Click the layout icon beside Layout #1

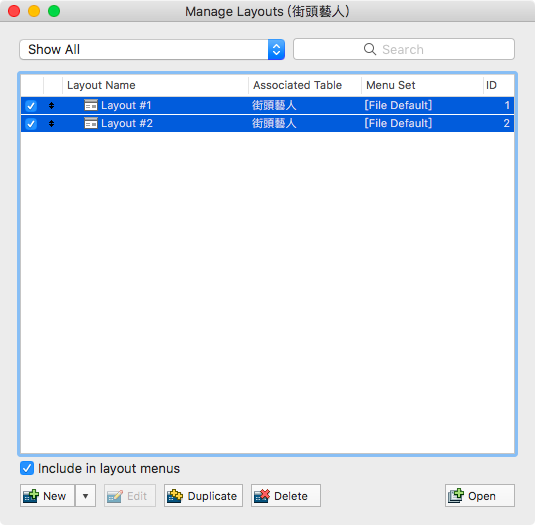click(91, 105)
